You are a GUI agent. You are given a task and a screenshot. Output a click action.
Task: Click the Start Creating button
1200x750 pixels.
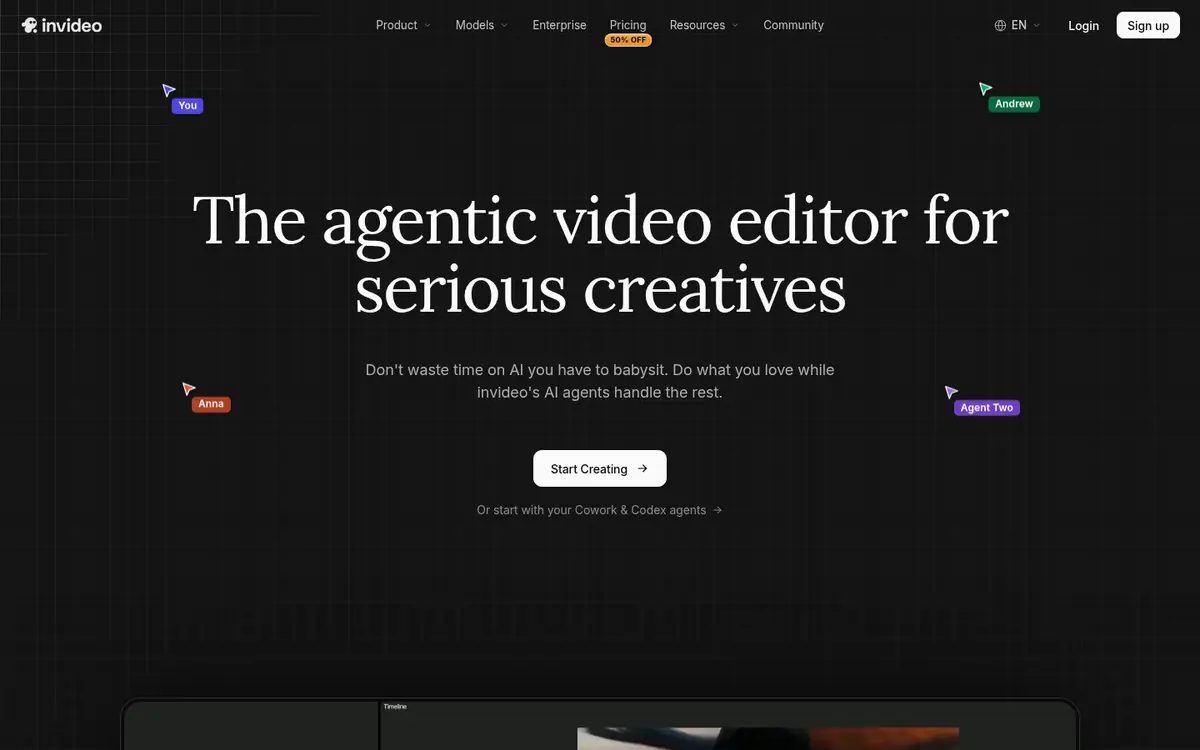pos(600,468)
